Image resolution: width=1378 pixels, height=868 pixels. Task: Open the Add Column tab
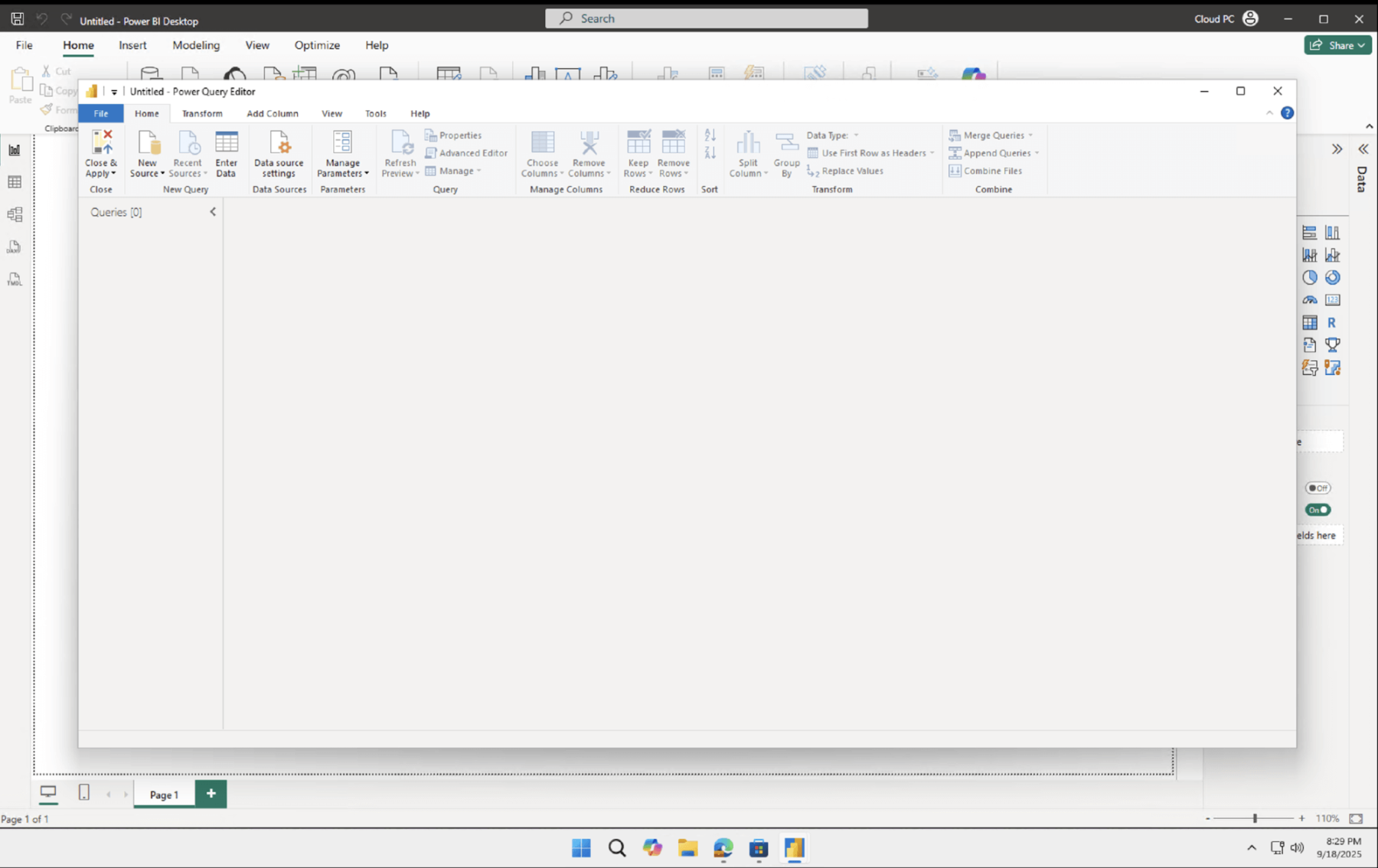click(x=273, y=113)
